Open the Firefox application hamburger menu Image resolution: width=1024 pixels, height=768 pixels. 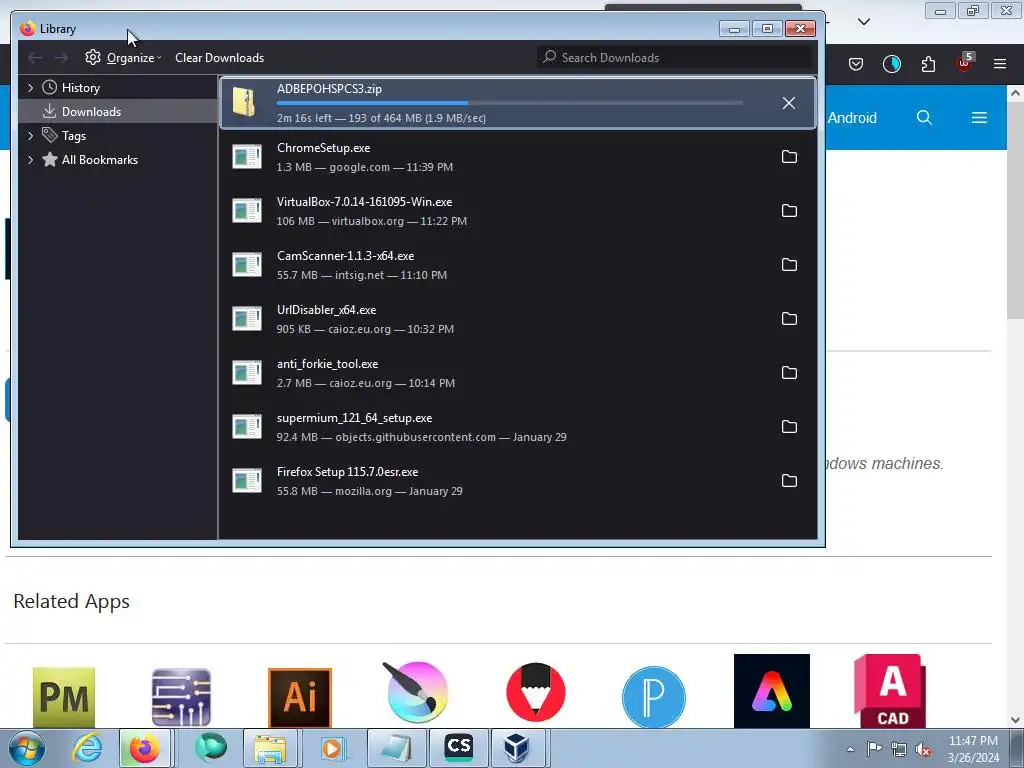pos(1000,64)
